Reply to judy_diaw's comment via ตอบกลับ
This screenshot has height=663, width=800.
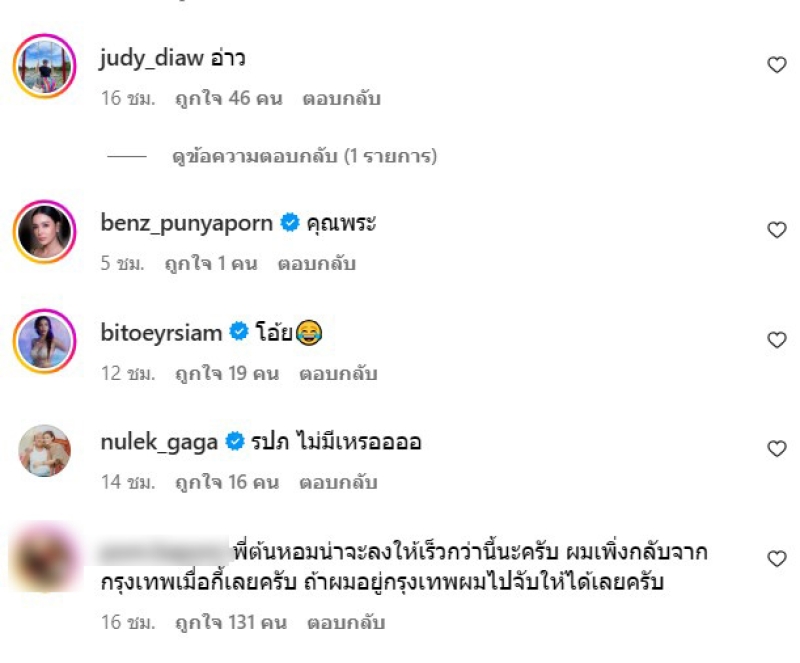pos(341,98)
